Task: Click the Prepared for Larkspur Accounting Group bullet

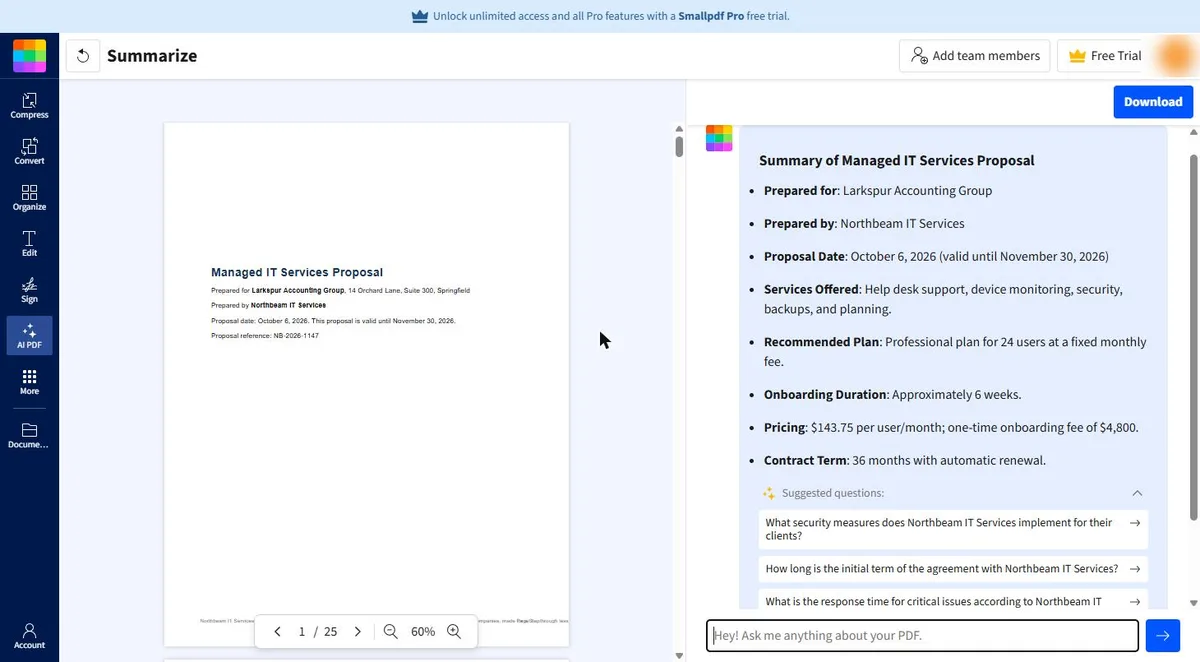Action: coord(878,190)
